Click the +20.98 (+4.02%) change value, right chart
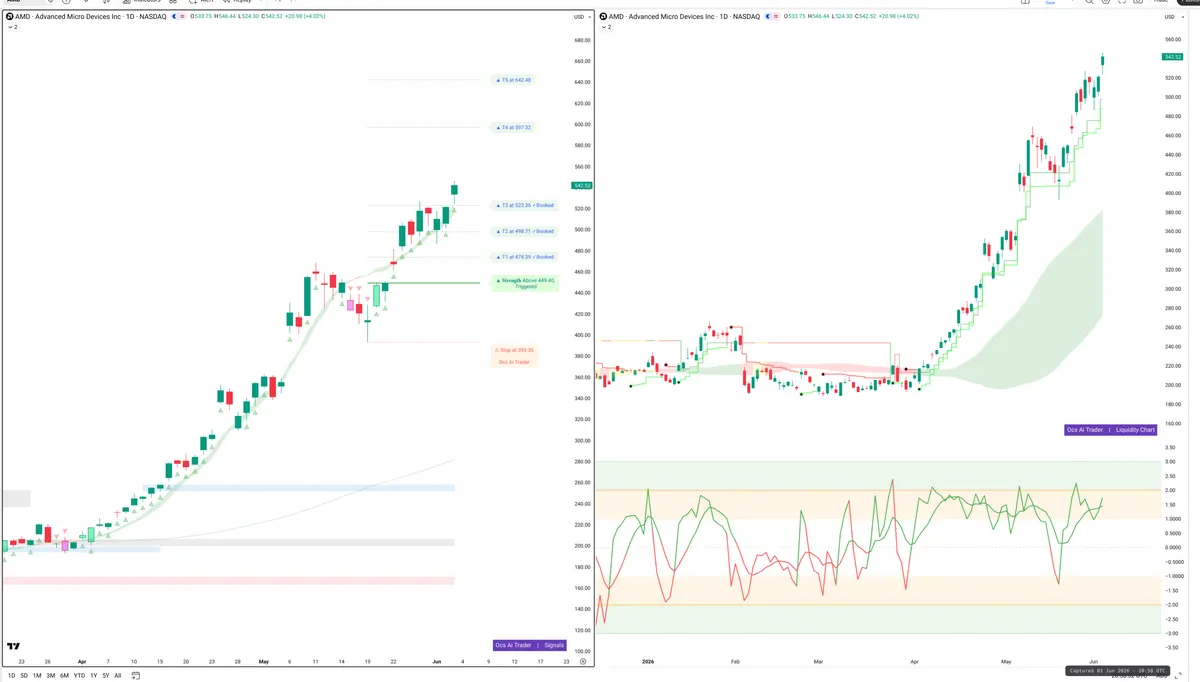 click(897, 17)
